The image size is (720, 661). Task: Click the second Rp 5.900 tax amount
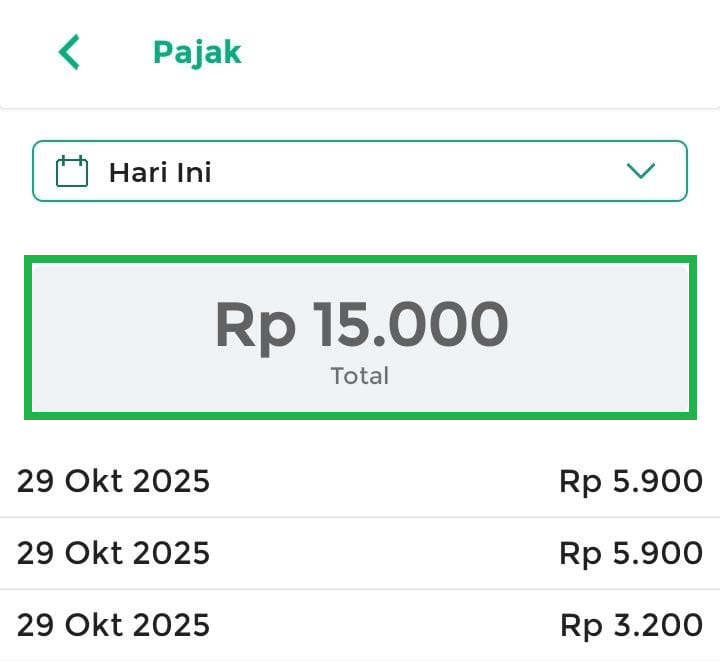[630, 553]
